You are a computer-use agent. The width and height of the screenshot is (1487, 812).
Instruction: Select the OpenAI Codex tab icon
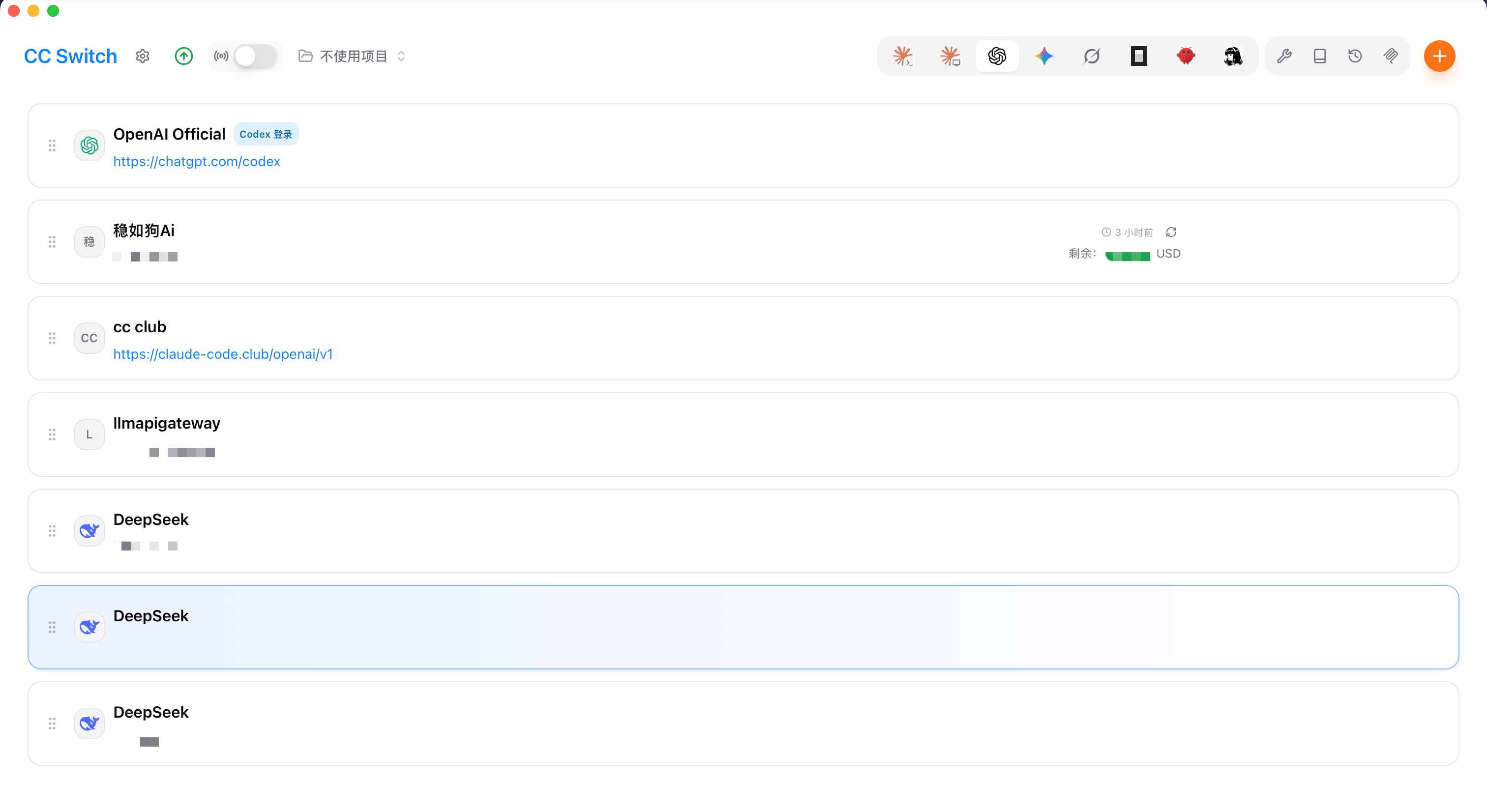(997, 56)
